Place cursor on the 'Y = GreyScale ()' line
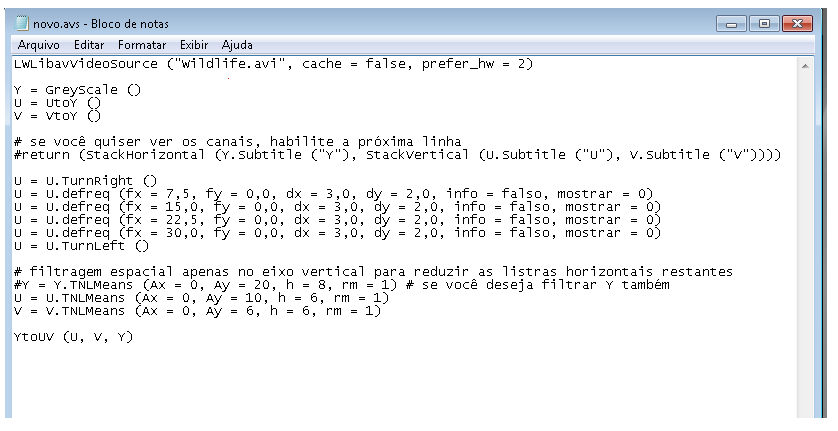 click(x=78, y=90)
